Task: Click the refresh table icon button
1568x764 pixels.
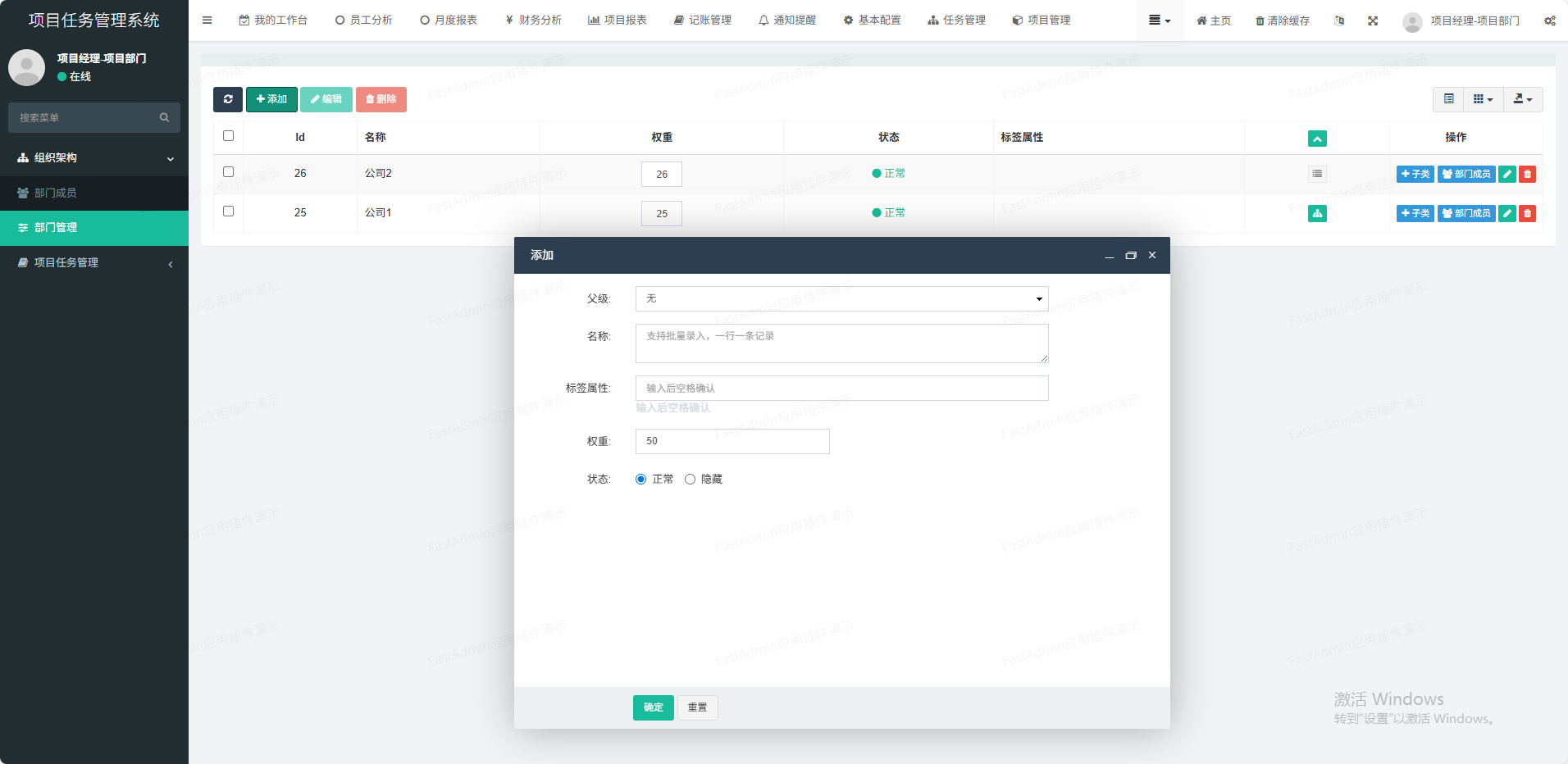Action: click(228, 99)
